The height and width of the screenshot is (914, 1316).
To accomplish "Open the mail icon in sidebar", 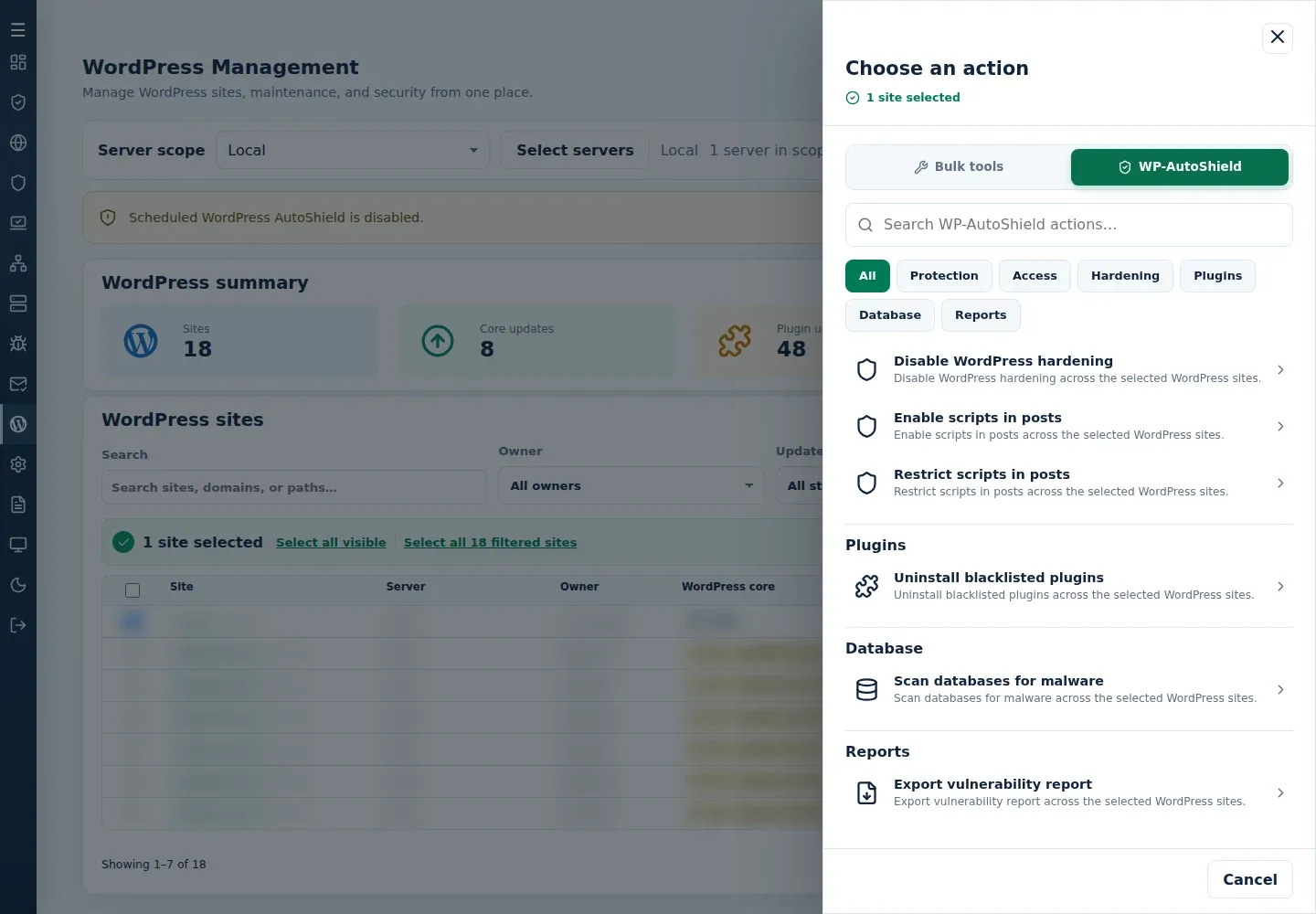I will coord(18,384).
